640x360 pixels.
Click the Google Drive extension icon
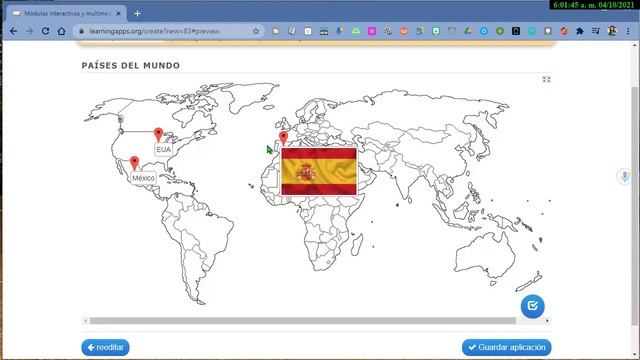click(468, 31)
